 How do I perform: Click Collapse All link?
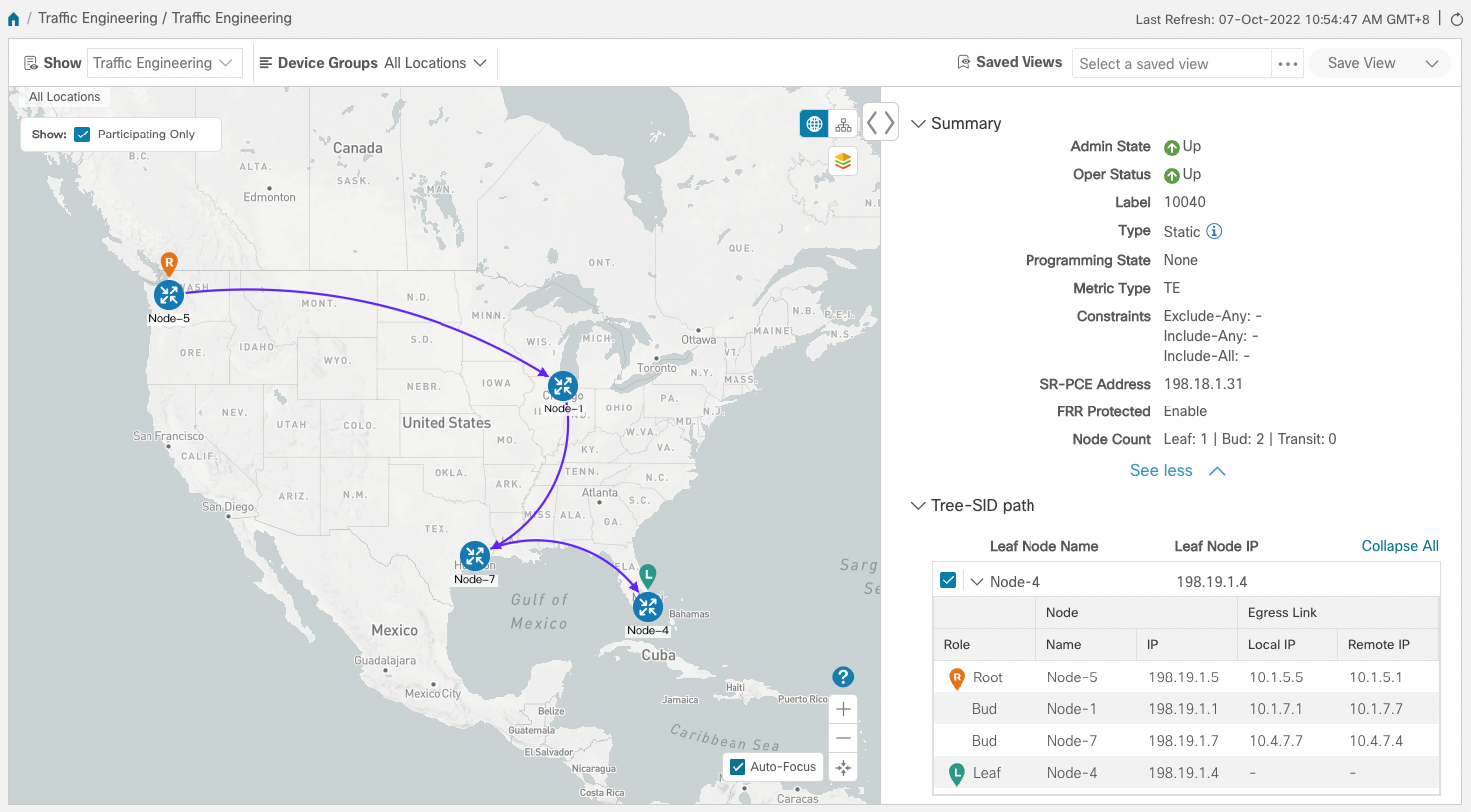(x=1399, y=546)
